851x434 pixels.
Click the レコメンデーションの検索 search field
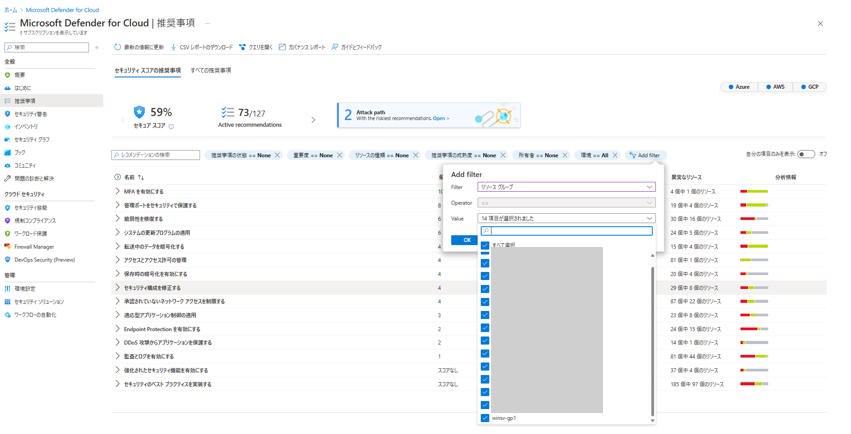pyautogui.click(x=156, y=155)
